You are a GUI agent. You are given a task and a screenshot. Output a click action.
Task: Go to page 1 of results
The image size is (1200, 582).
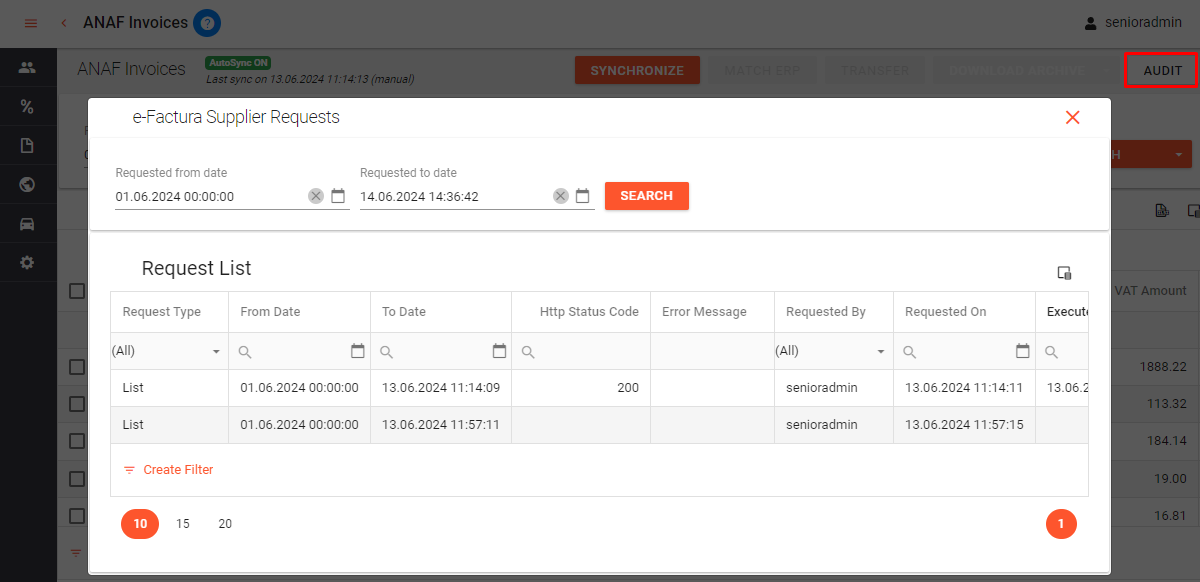click(1061, 524)
